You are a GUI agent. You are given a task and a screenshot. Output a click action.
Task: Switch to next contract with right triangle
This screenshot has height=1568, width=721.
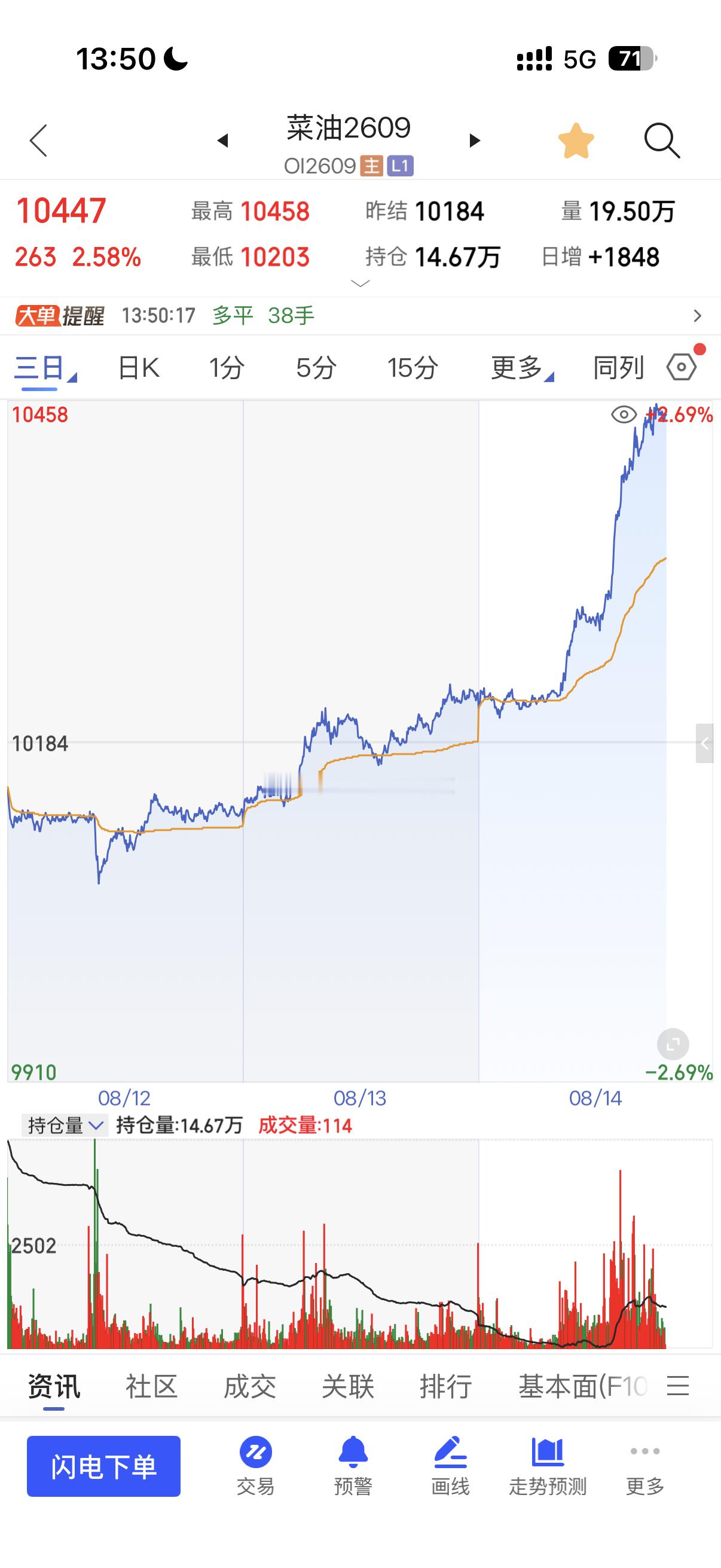(x=475, y=141)
